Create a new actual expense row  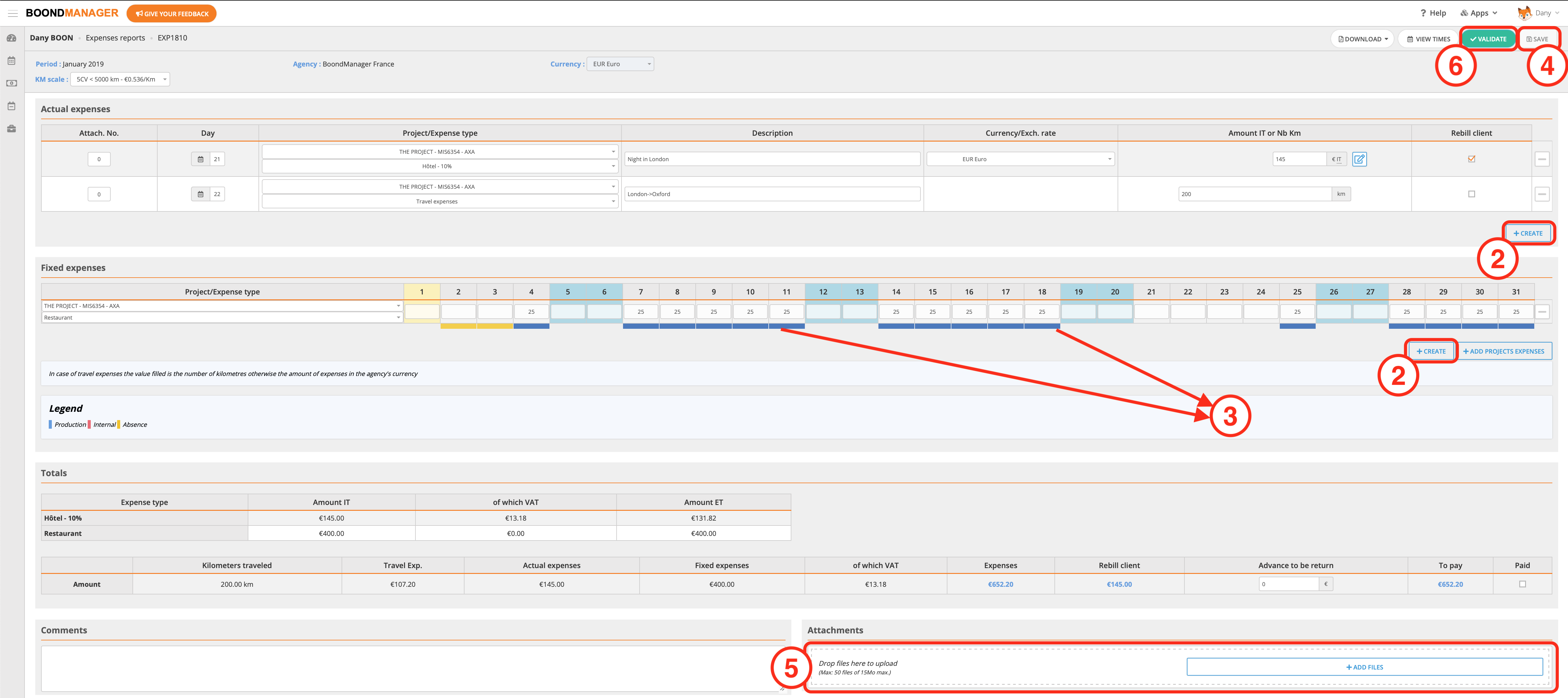(x=1527, y=234)
